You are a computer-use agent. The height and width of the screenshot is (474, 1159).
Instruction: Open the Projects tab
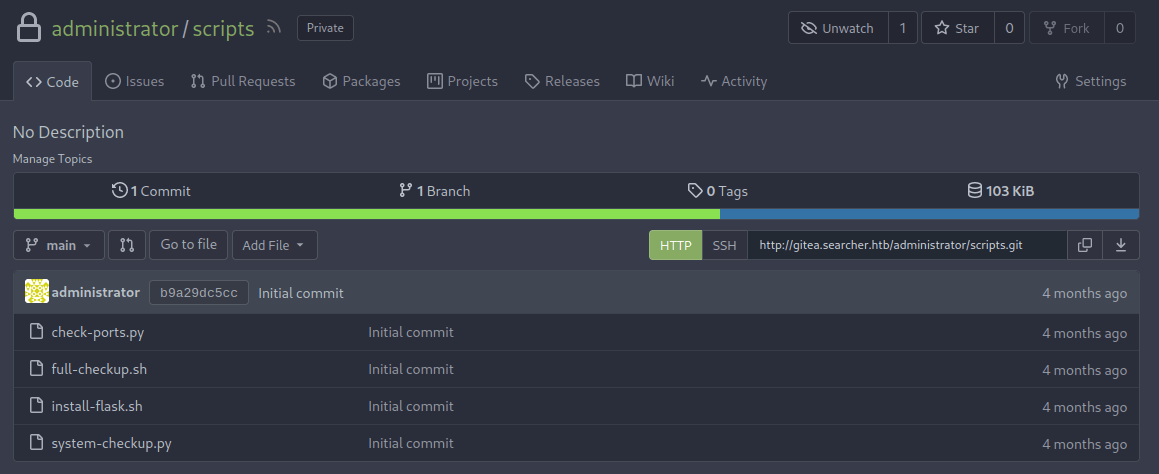coord(463,81)
